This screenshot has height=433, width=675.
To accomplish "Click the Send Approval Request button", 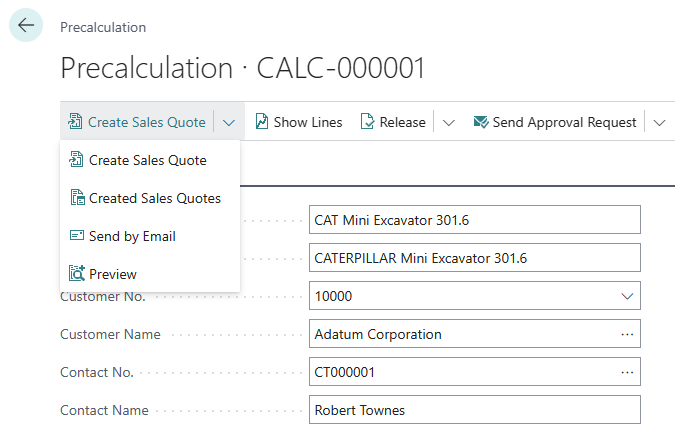I will click(564, 122).
